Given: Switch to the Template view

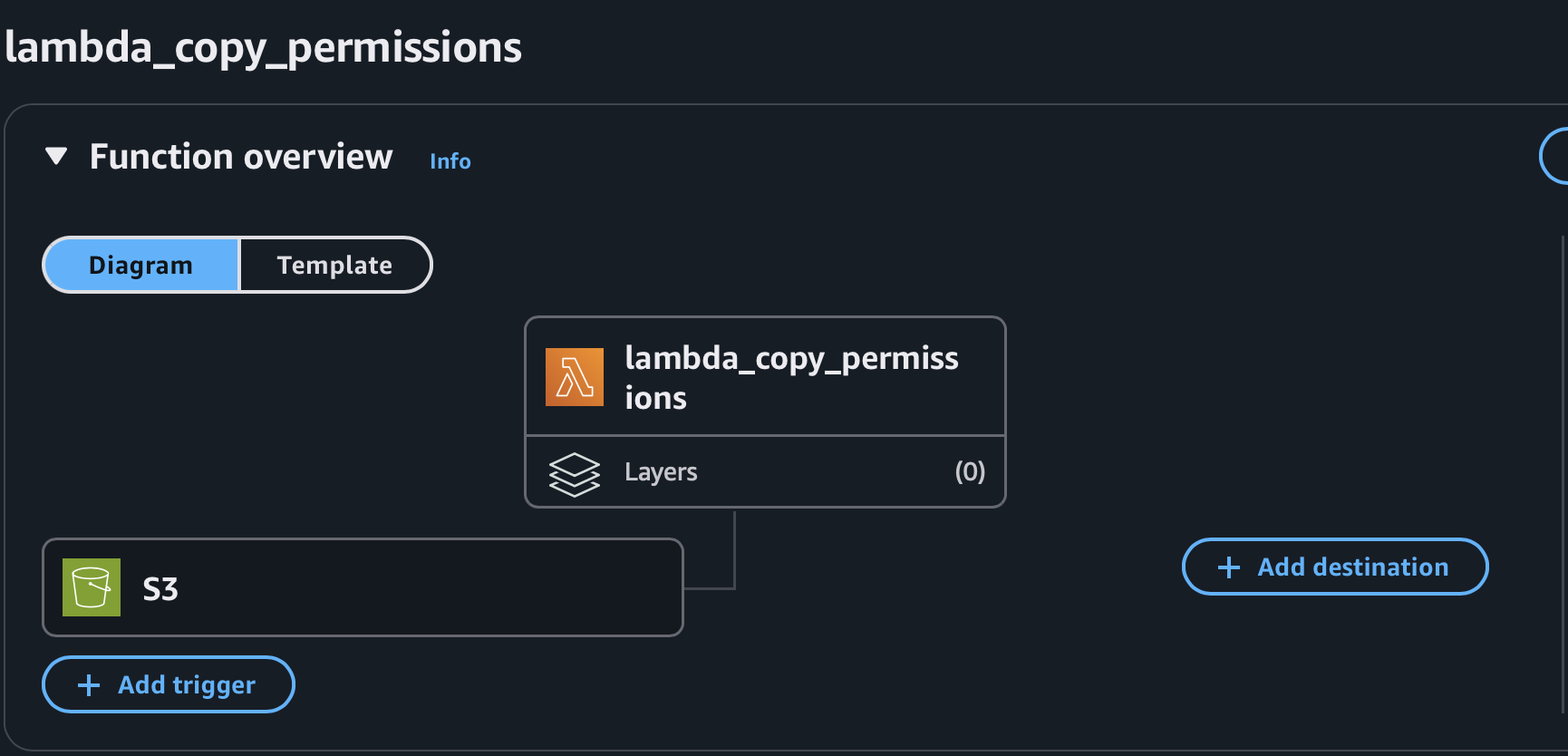Looking at the screenshot, I should 334,265.
